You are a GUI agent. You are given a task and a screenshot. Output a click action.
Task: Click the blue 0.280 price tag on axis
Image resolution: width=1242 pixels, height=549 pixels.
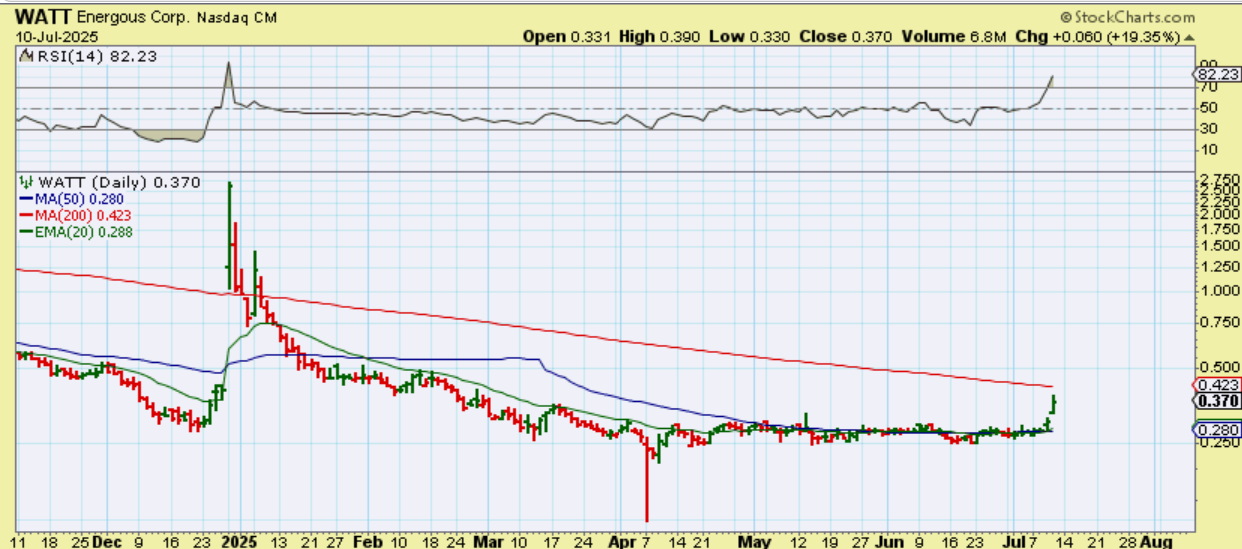coord(1217,430)
